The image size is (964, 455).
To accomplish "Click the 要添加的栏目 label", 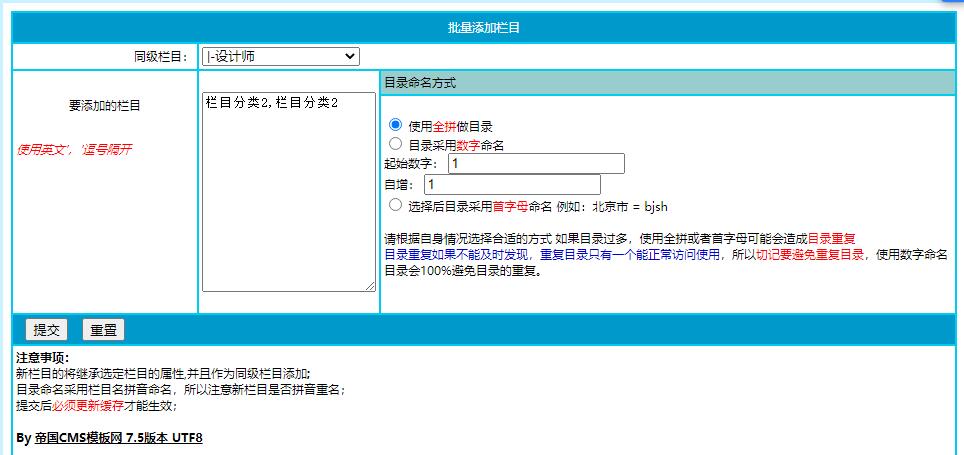I will coord(104,105).
